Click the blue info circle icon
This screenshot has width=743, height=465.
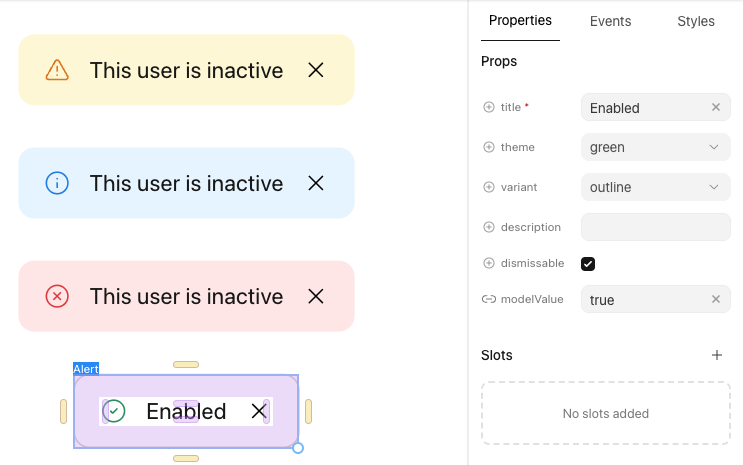(x=57, y=183)
